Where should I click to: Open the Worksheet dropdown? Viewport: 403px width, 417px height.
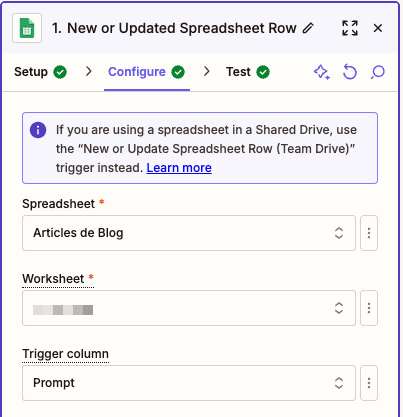coord(189,308)
